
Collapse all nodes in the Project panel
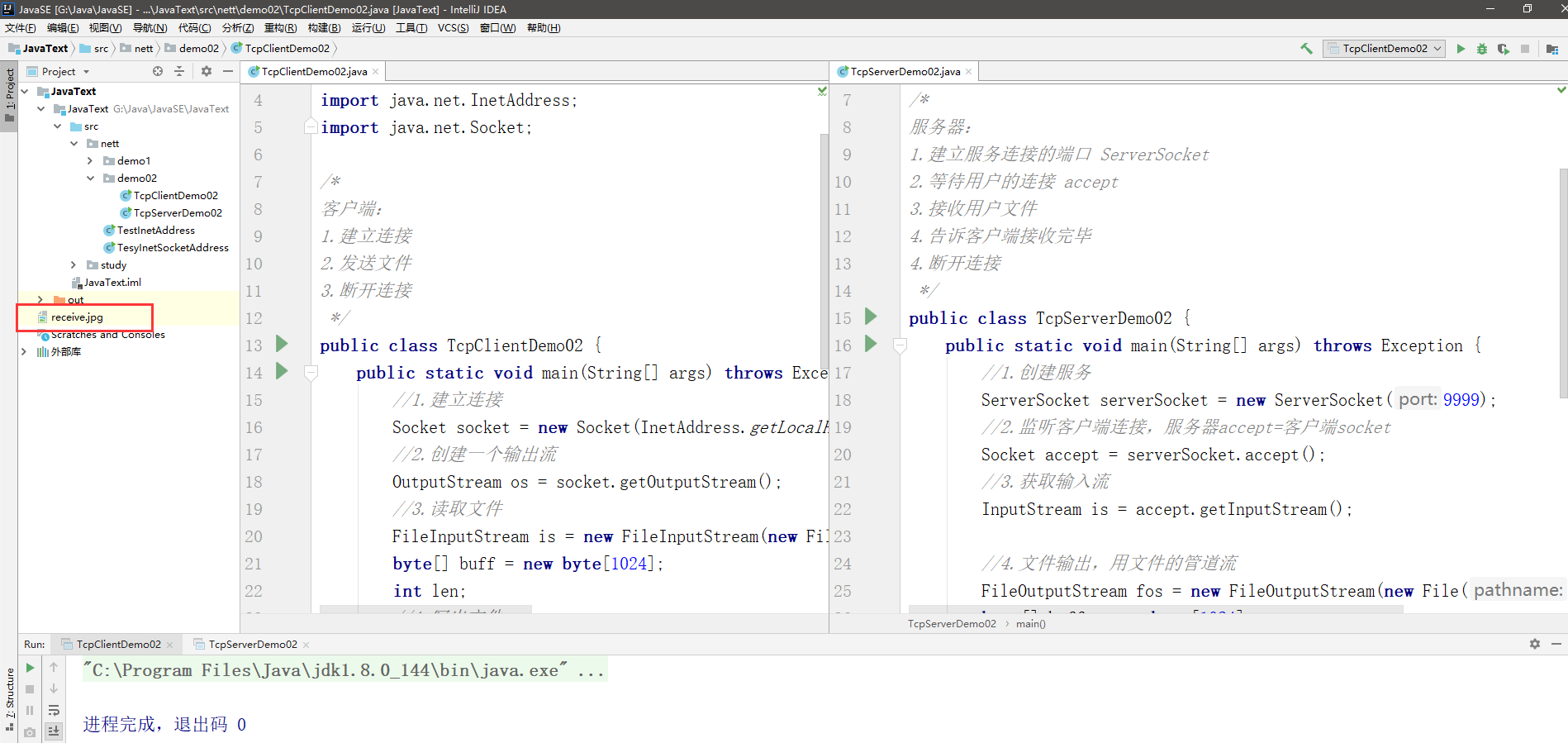[179, 72]
